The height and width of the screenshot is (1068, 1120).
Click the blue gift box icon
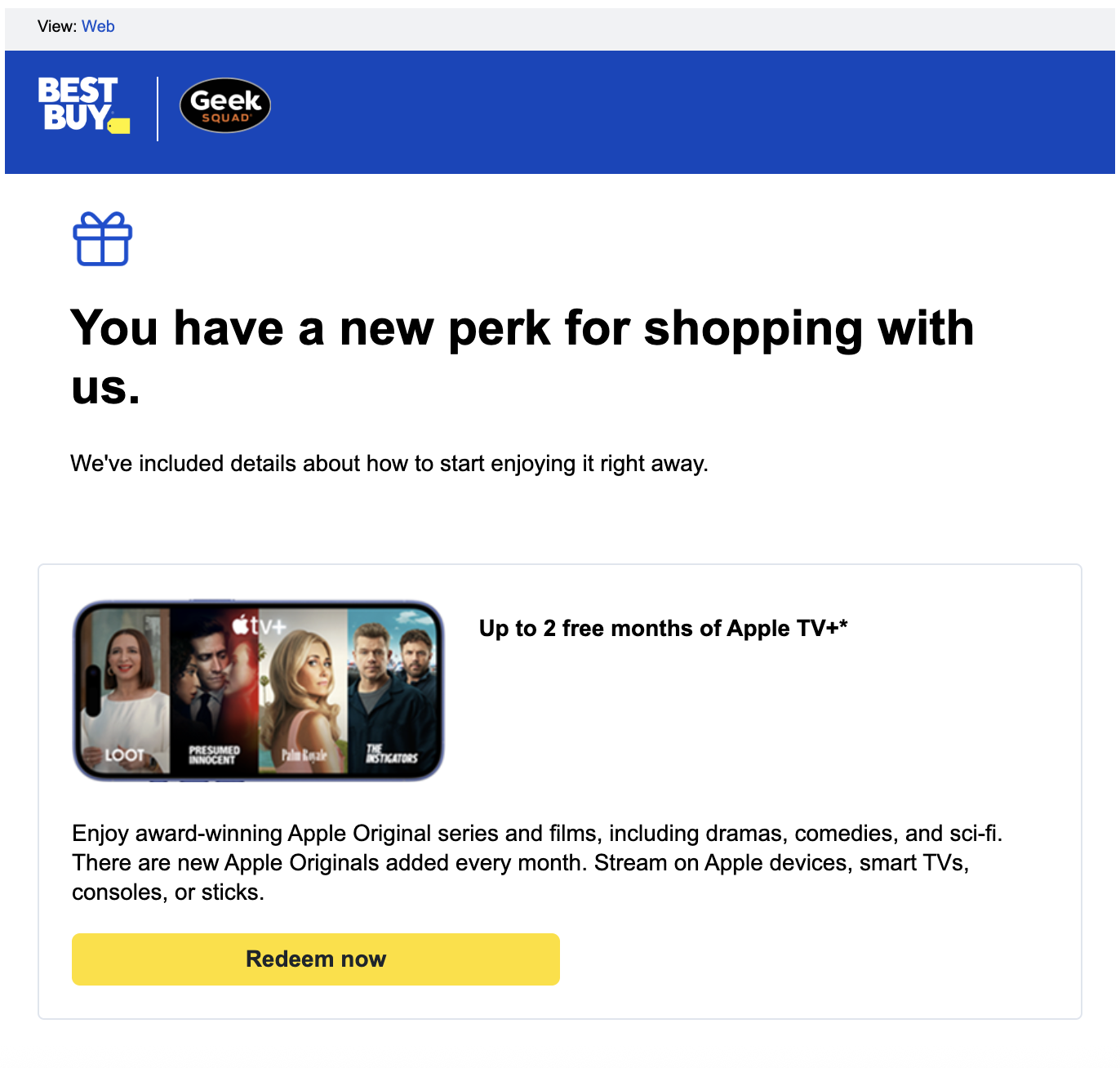coord(103,238)
